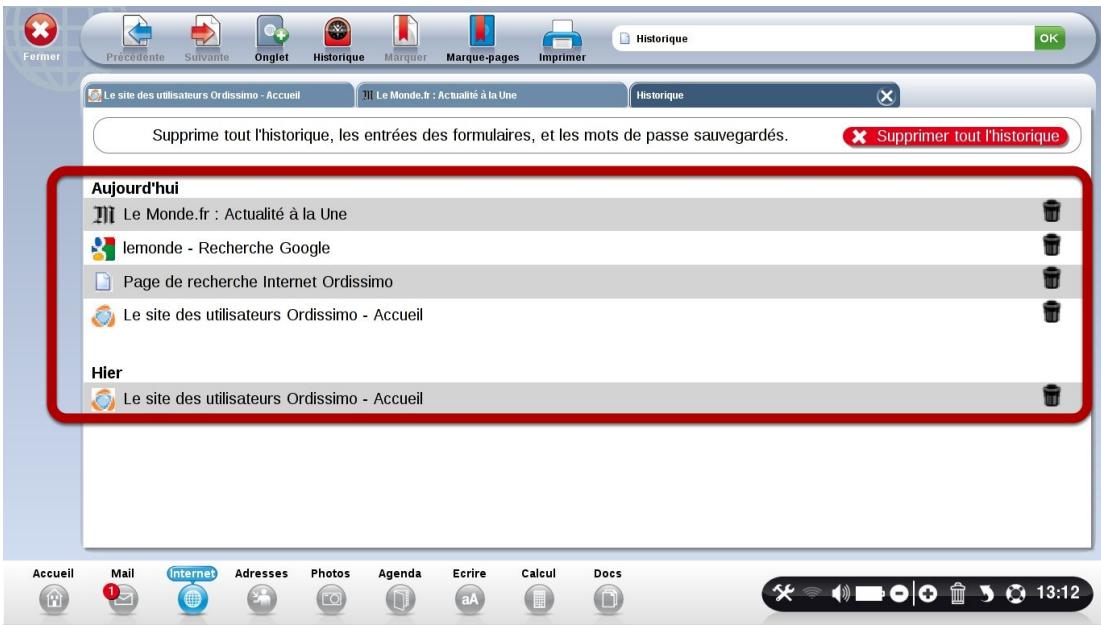Image resolution: width=1101 pixels, height=626 pixels.
Task: Click the Aujourd'hui heading
Action: click(135, 188)
